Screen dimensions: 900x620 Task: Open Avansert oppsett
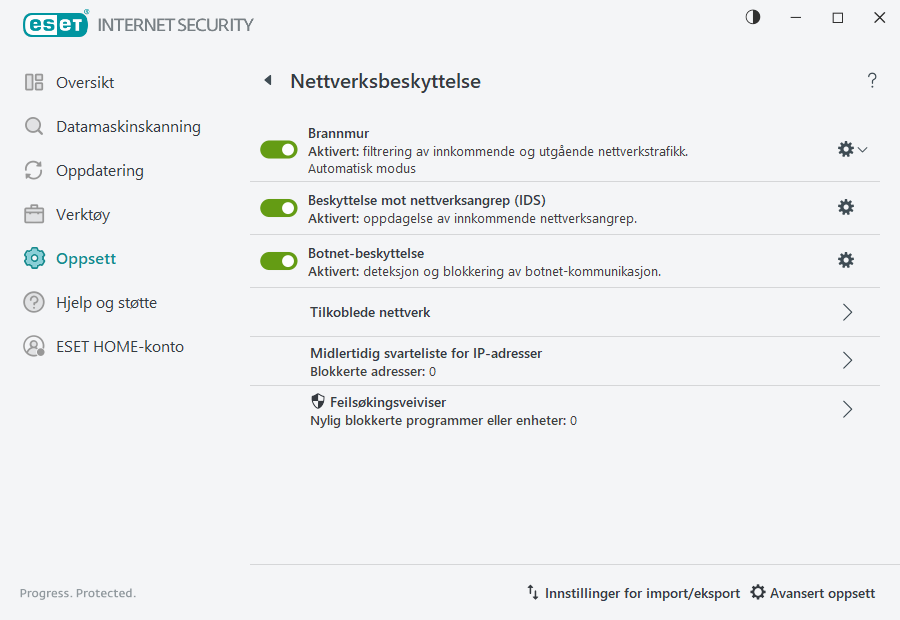[812, 592]
